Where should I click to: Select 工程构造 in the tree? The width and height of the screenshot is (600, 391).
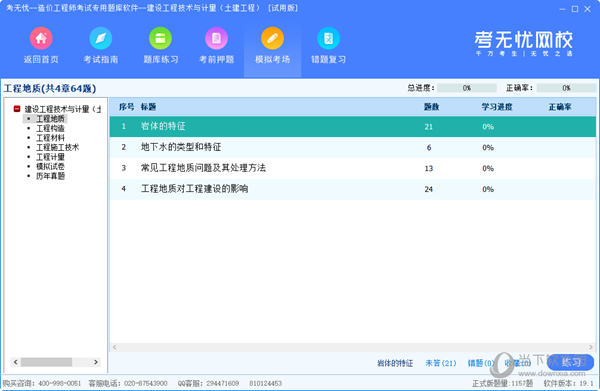50,128
